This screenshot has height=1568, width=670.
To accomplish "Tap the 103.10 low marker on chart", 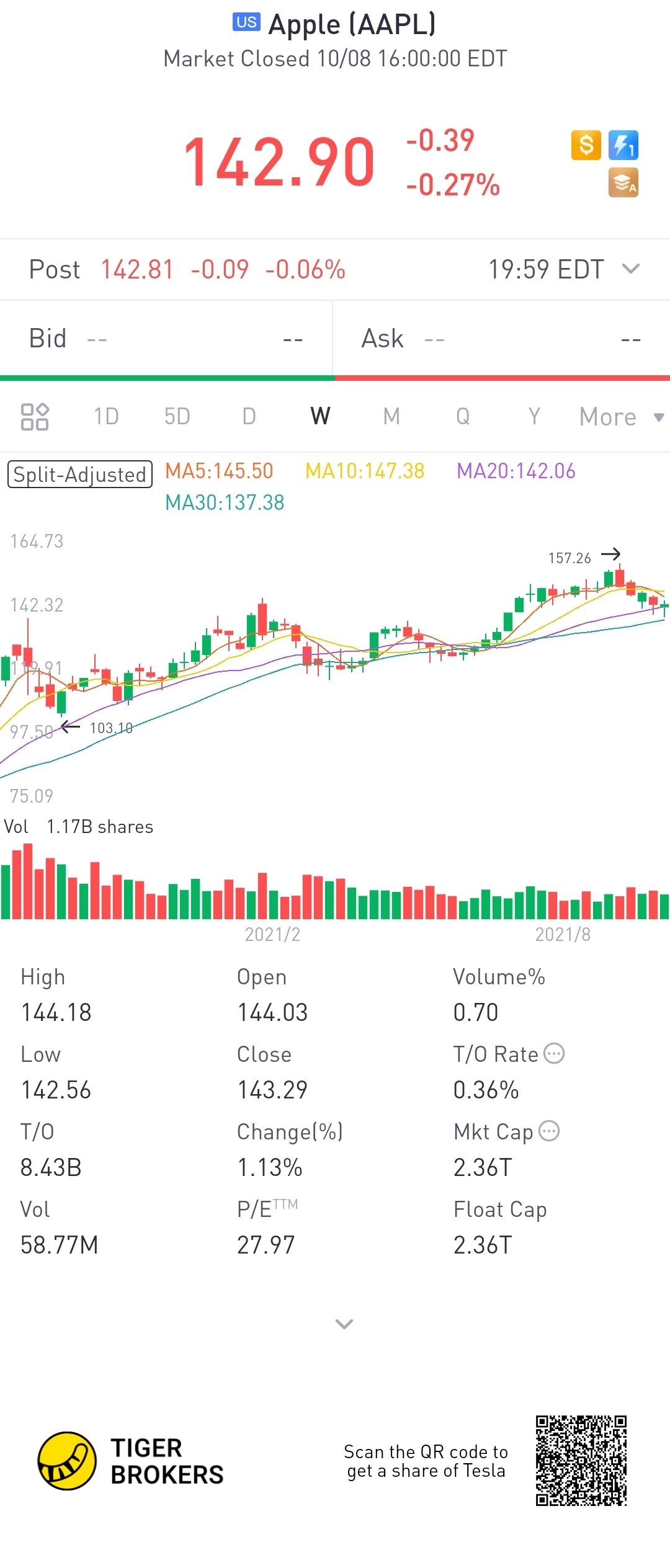I will tap(112, 728).
